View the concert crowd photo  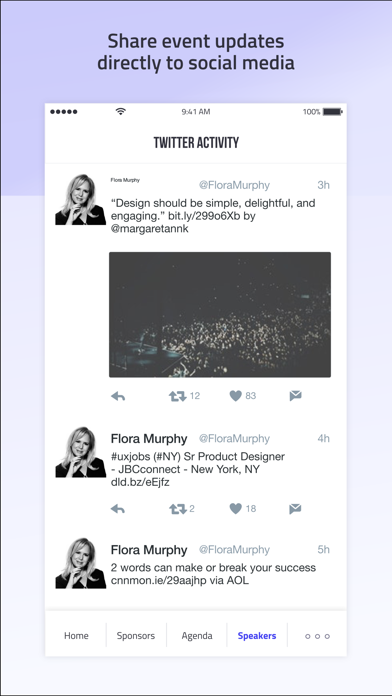(x=220, y=315)
